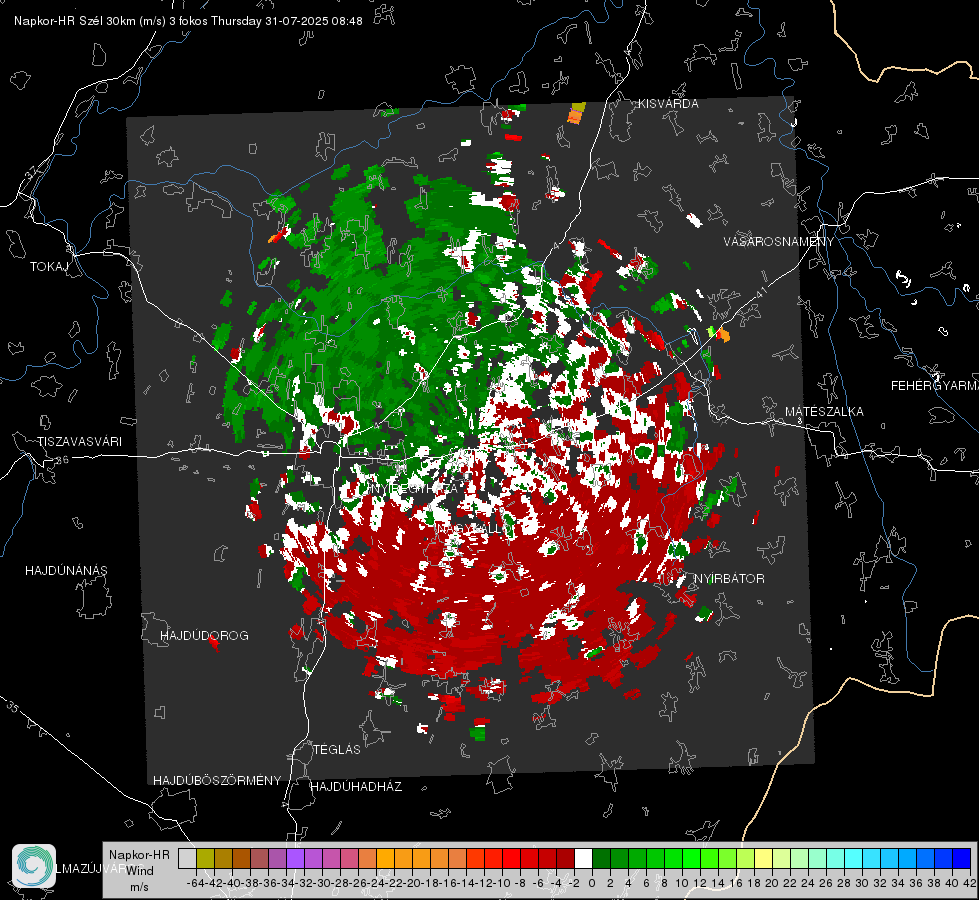979x900 pixels.
Task: Click the legend value label 42
Action: (969, 883)
